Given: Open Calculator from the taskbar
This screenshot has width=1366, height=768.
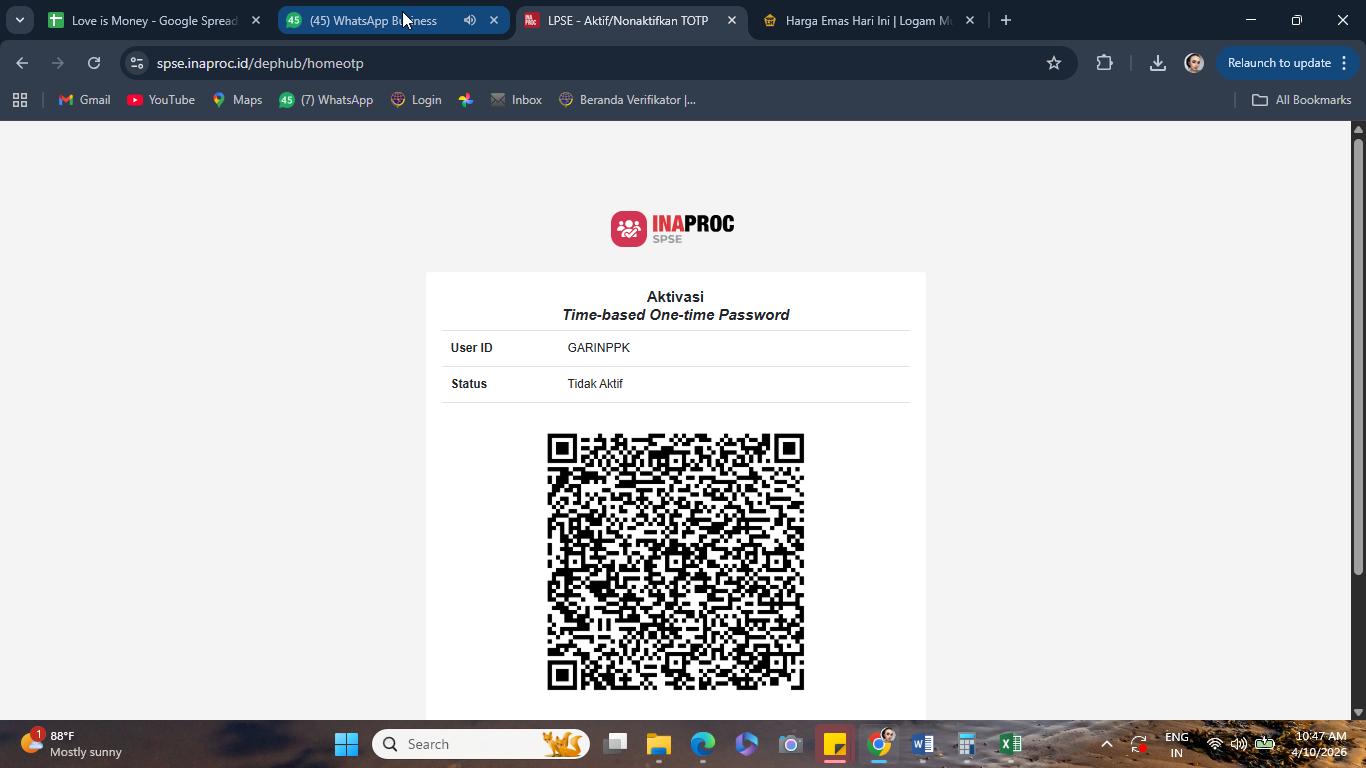Looking at the screenshot, I should tap(967, 744).
